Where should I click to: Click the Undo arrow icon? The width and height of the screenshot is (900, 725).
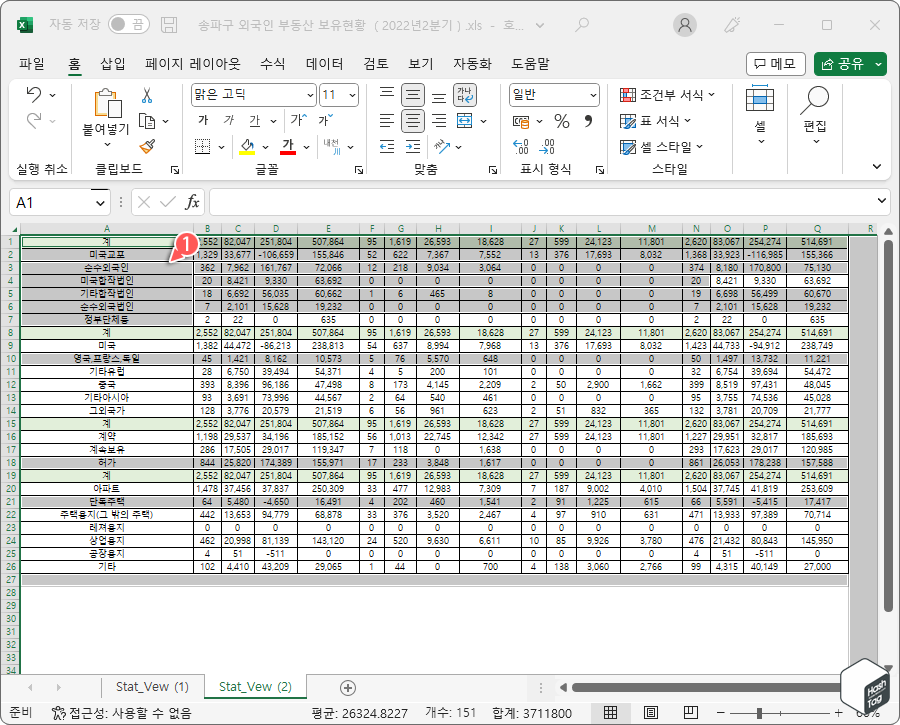34,95
